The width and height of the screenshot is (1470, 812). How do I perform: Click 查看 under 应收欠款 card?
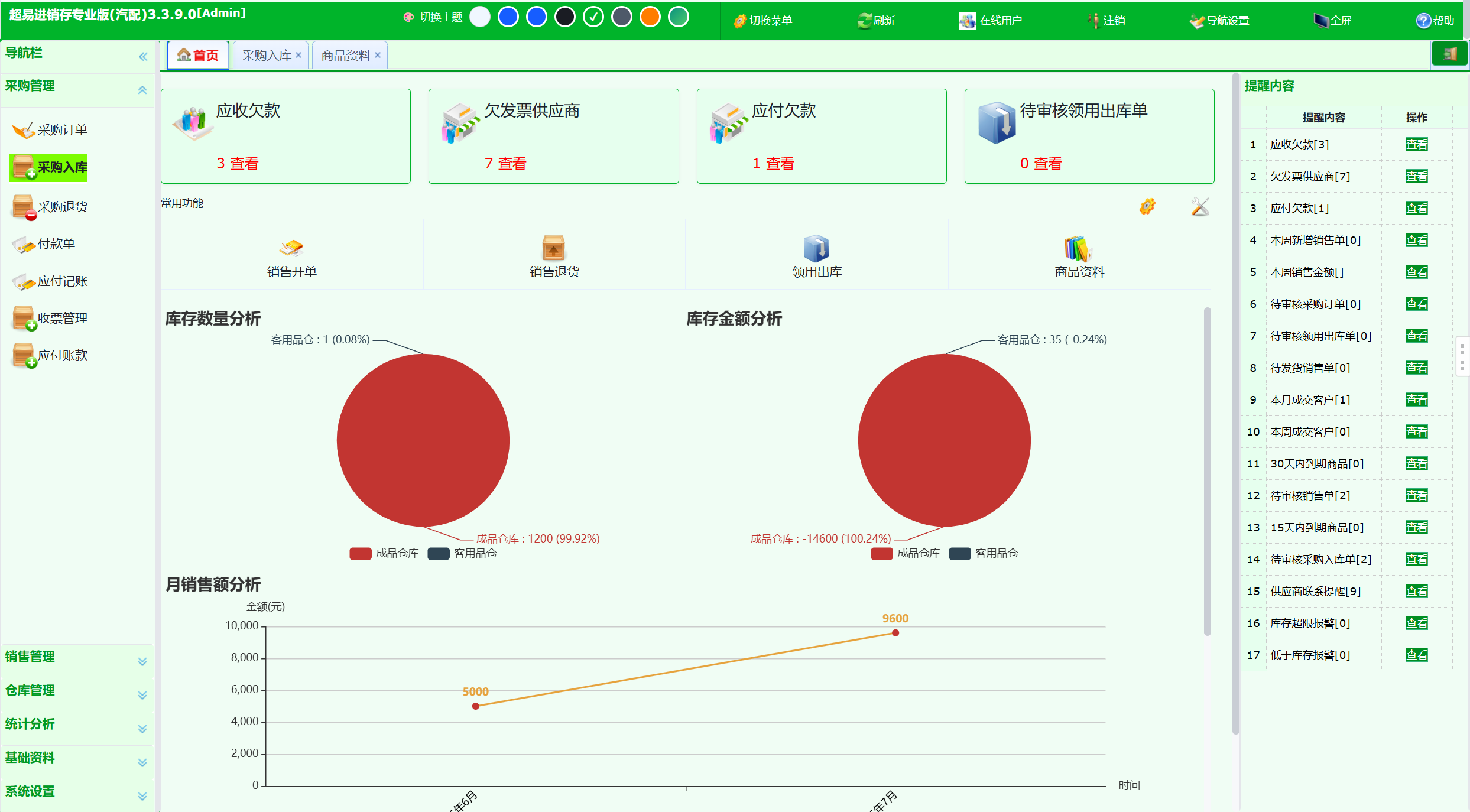(244, 164)
